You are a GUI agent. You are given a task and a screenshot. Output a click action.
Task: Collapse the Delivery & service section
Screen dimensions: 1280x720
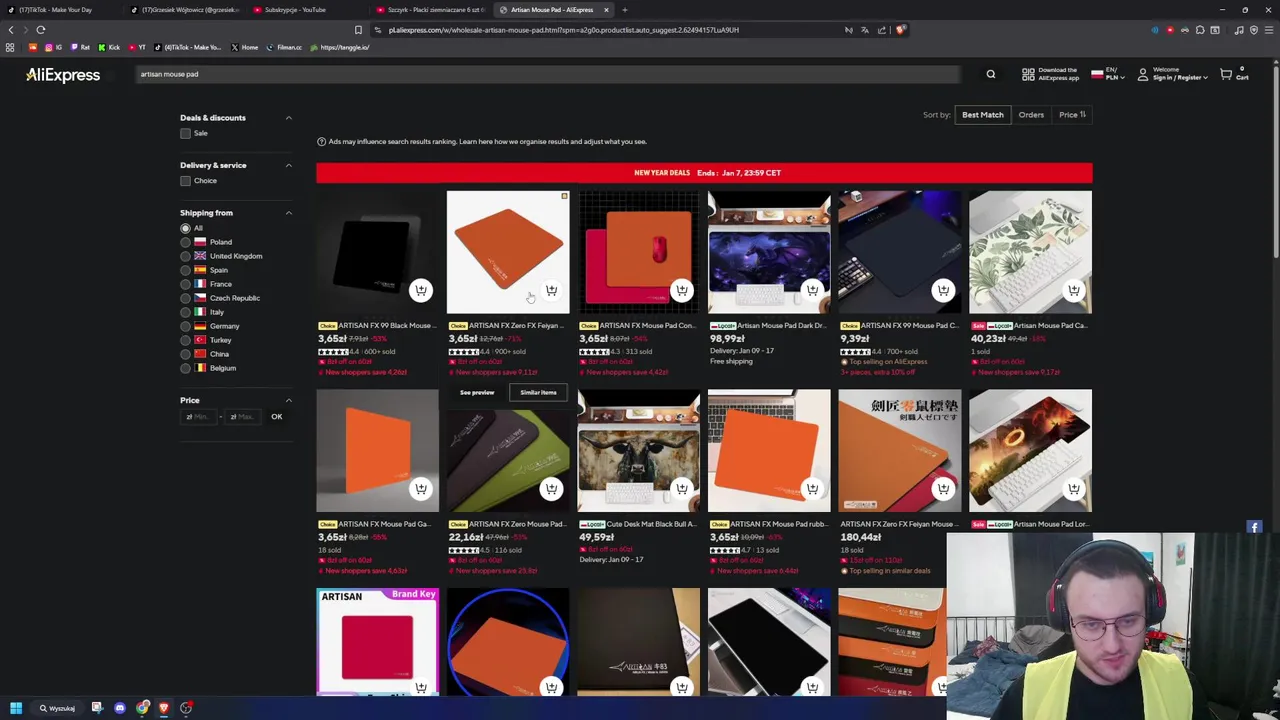(289, 165)
